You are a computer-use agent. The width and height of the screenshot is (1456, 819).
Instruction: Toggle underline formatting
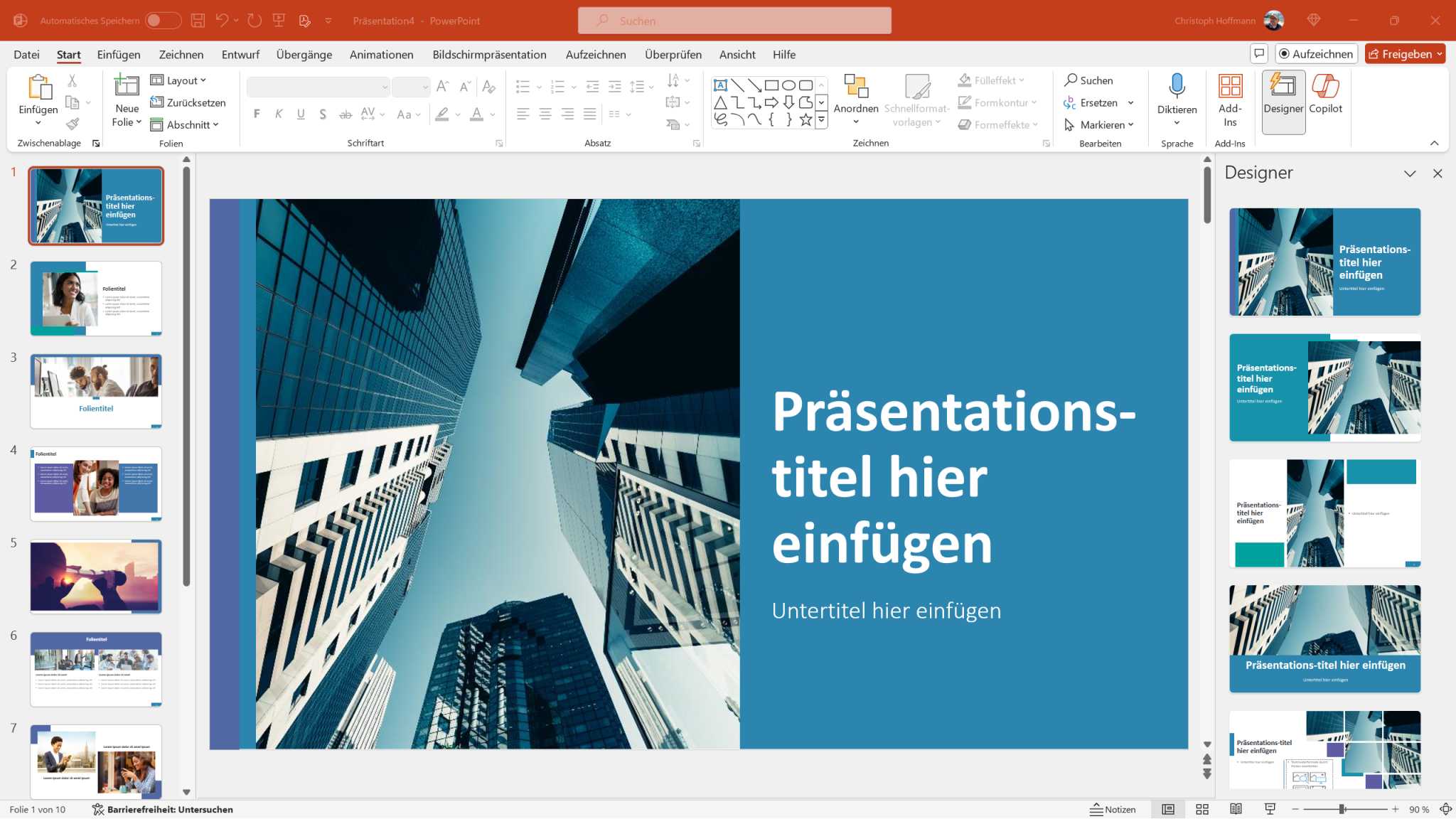click(x=301, y=114)
